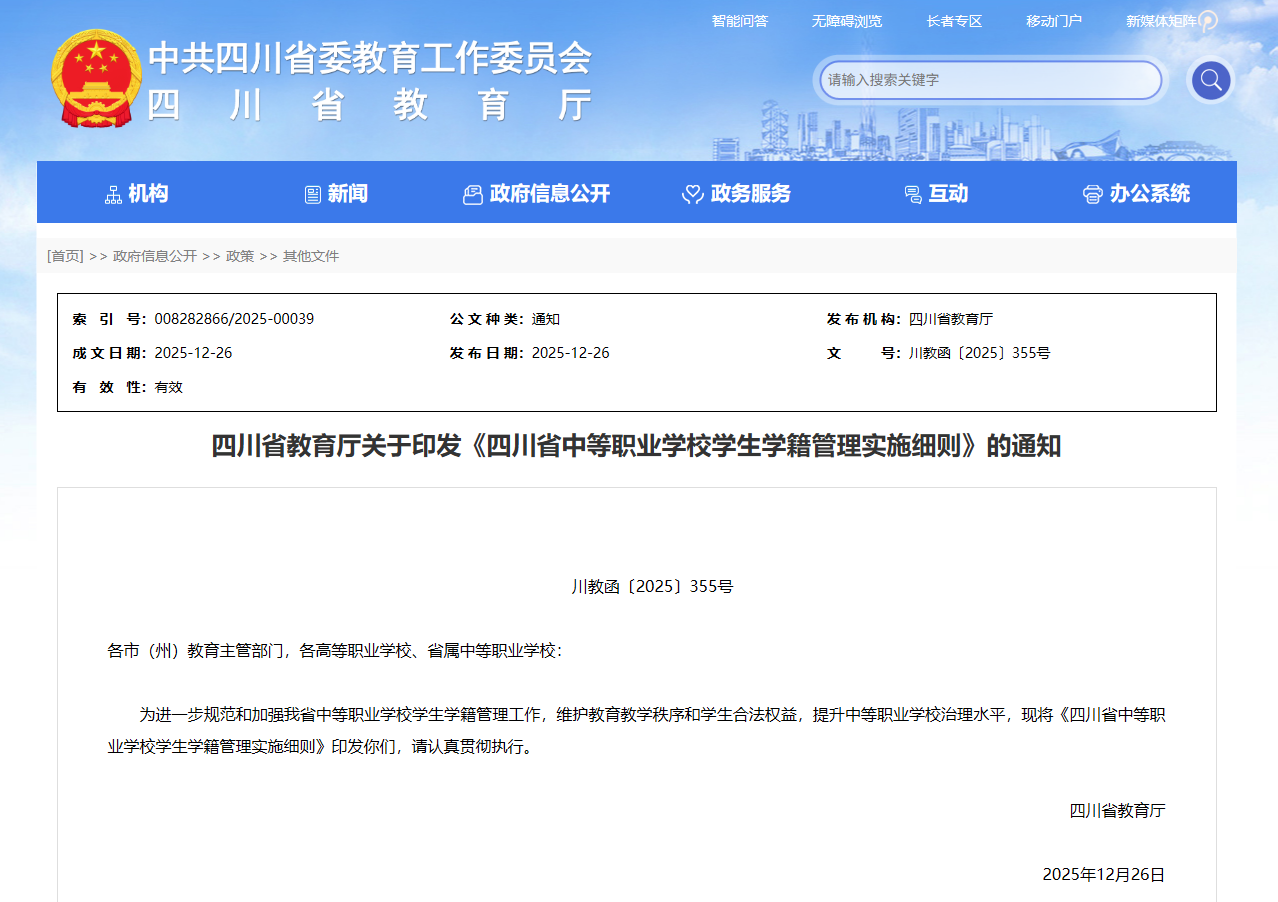Open the 新媒体矩阵 circular icon
The width and height of the screenshot is (1278, 902).
coord(1208,21)
